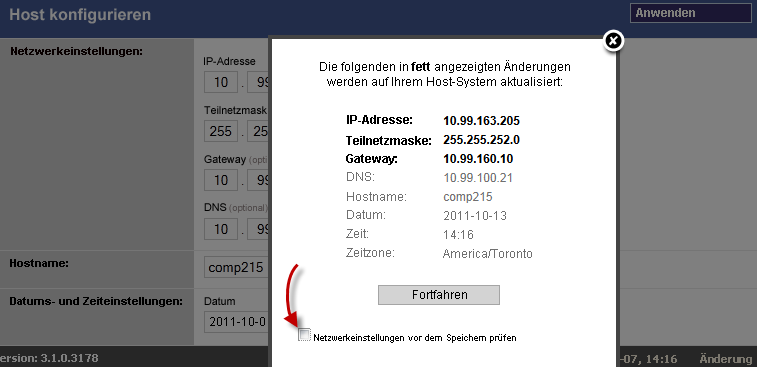Select the IP address value 10.99.163.205

point(481,121)
